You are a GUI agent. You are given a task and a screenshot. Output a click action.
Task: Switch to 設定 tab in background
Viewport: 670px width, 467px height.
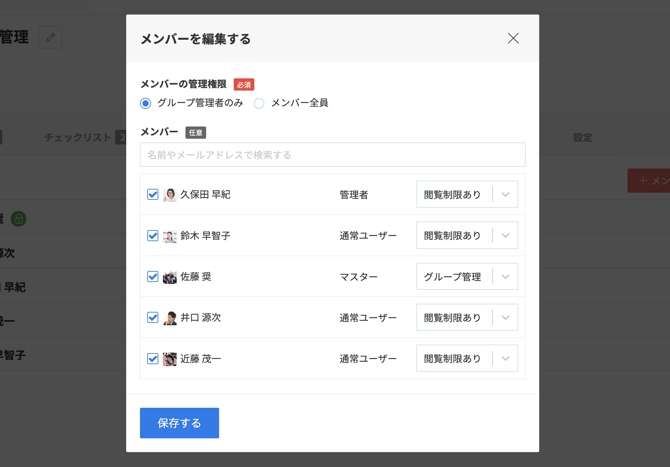pyautogui.click(x=582, y=138)
